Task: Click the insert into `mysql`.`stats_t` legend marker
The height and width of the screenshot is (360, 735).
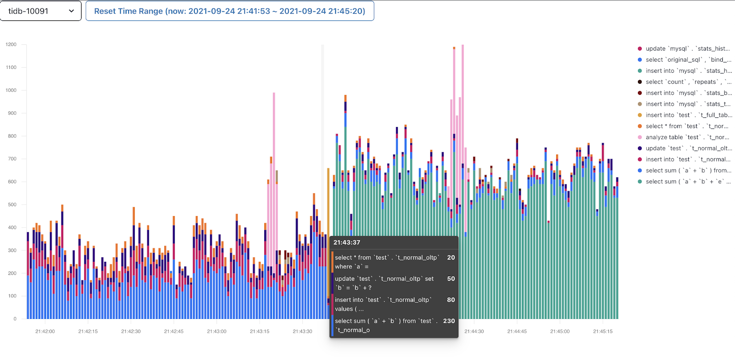Action: point(639,104)
